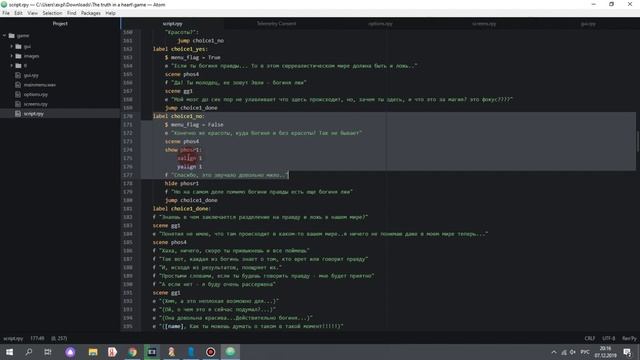Open the Edit menu

18,13
